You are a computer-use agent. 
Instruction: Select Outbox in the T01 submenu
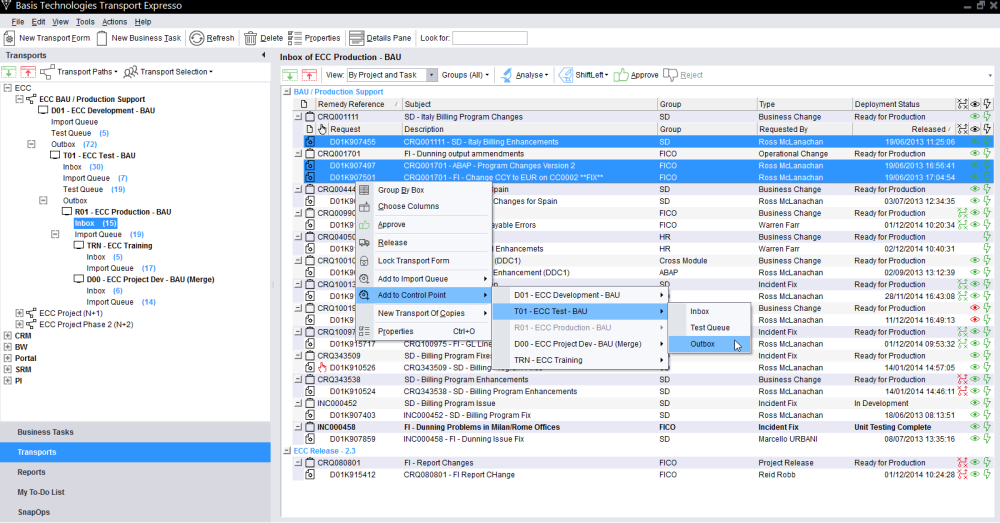pyautogui.click(x=703, y=344)
